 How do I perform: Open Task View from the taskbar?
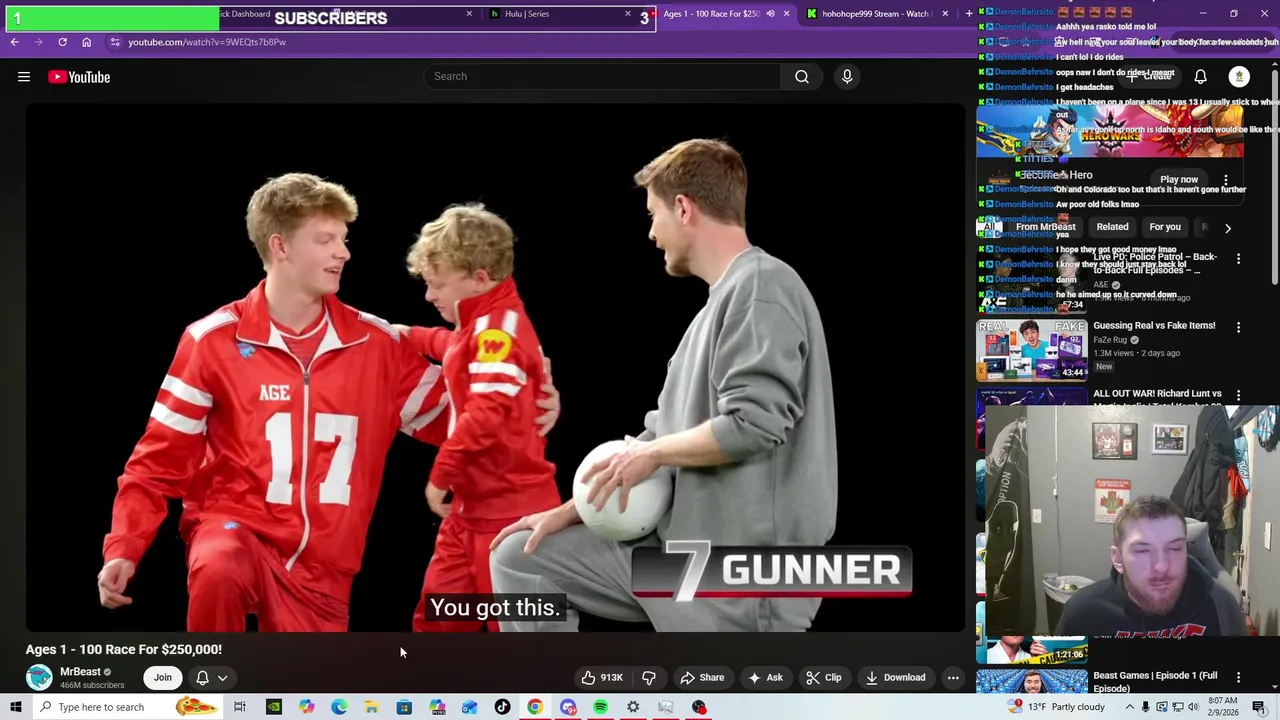pyautogui.click(x=240, y=707)
